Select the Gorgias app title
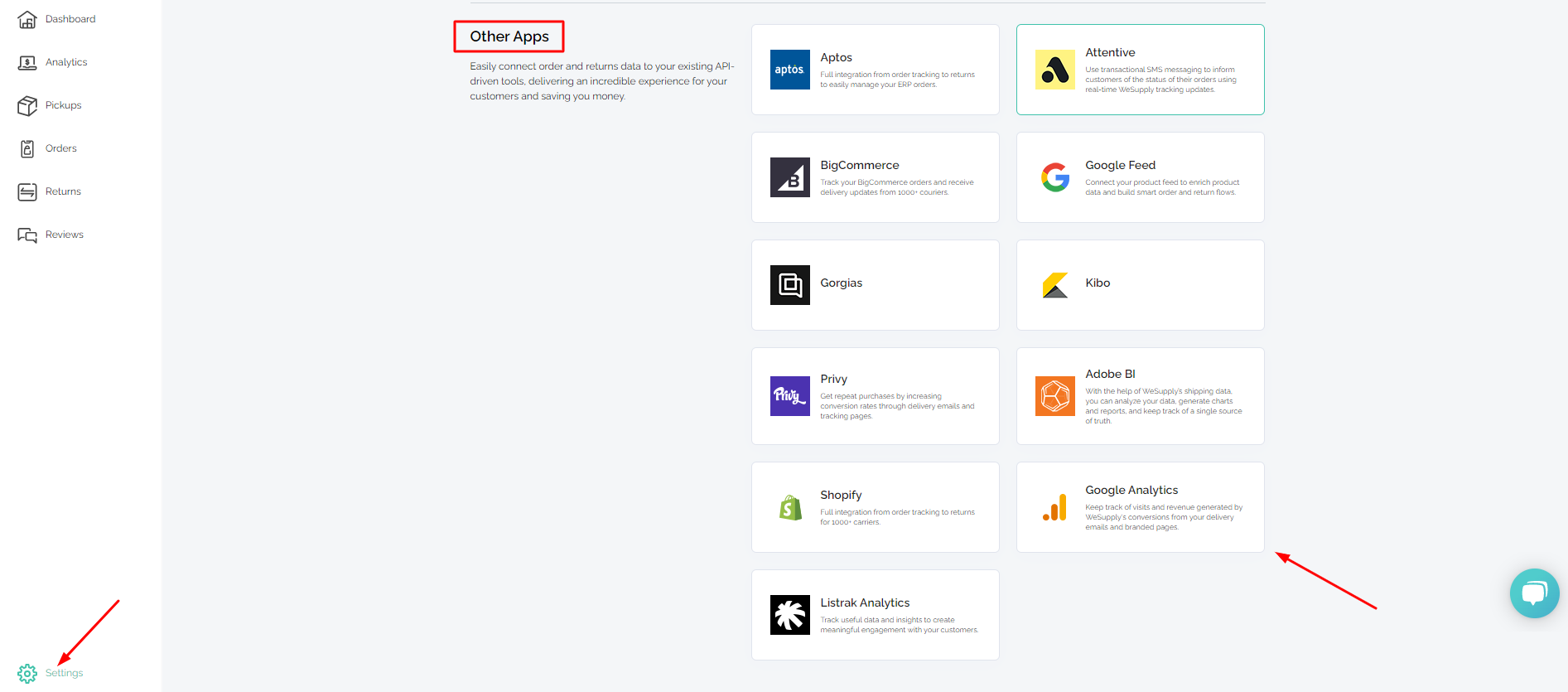 point(842,283)
